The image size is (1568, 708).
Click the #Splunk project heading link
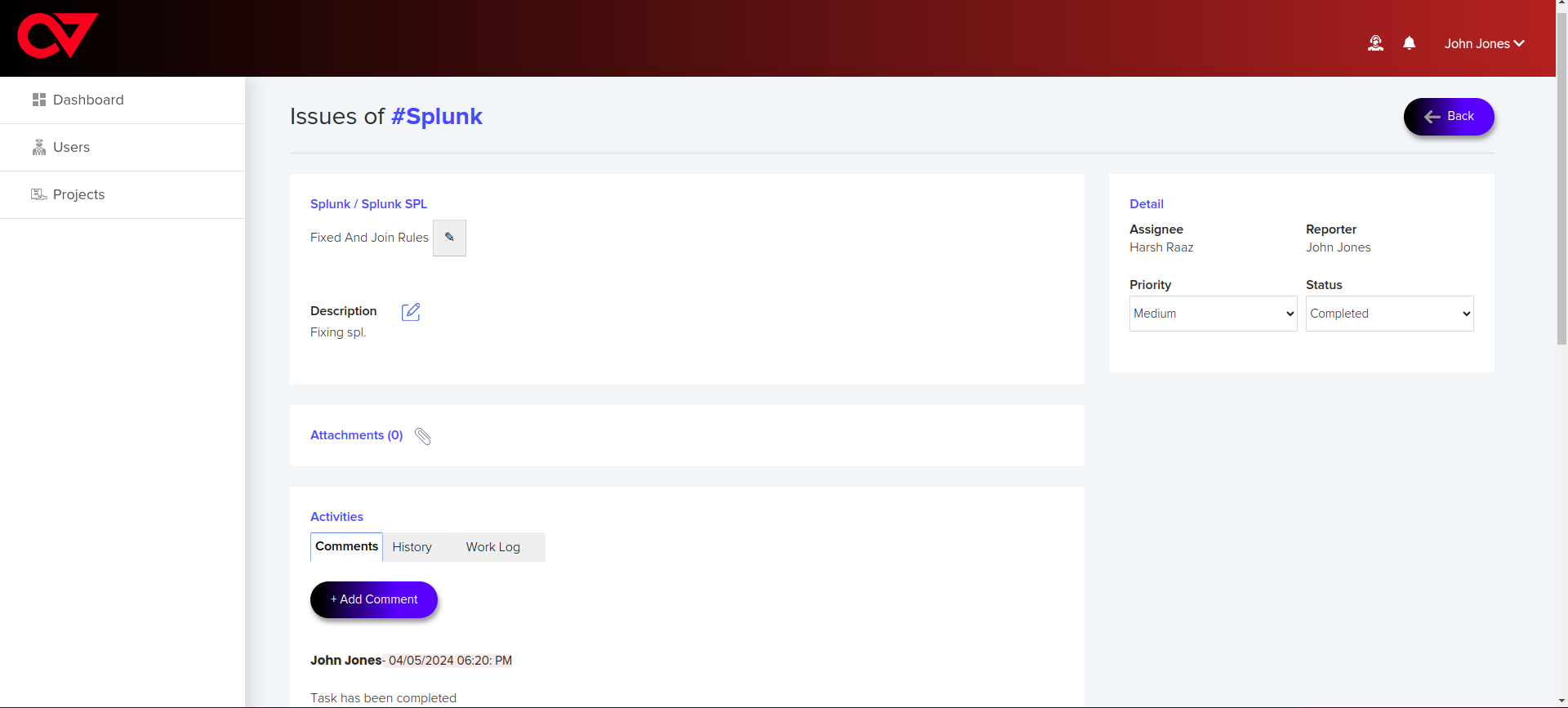pos(437,116)
